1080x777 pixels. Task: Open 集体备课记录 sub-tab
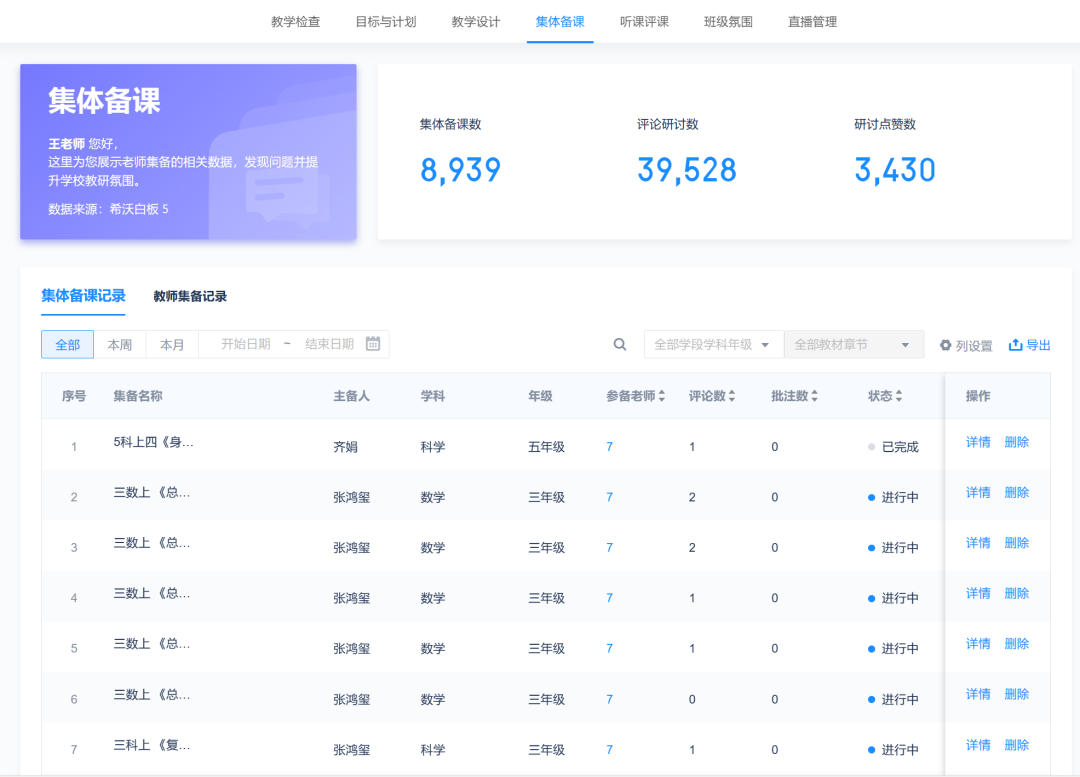click(83, 296)
